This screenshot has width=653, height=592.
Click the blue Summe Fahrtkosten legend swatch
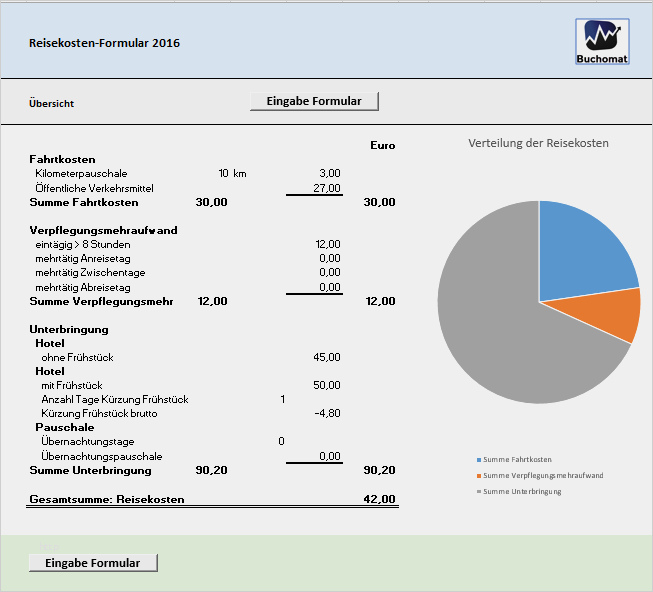[x=479, y=459]
